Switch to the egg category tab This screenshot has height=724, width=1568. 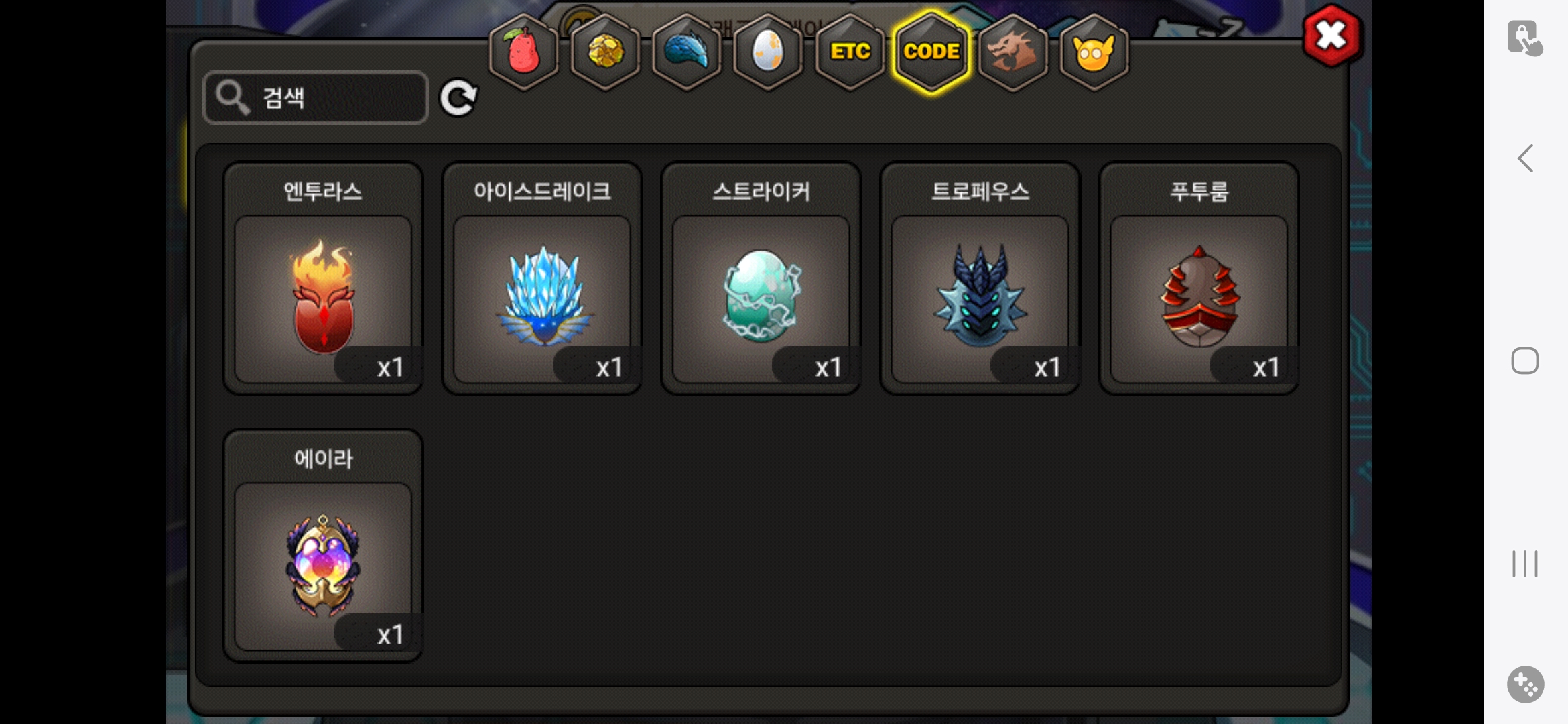pos(768,52)
